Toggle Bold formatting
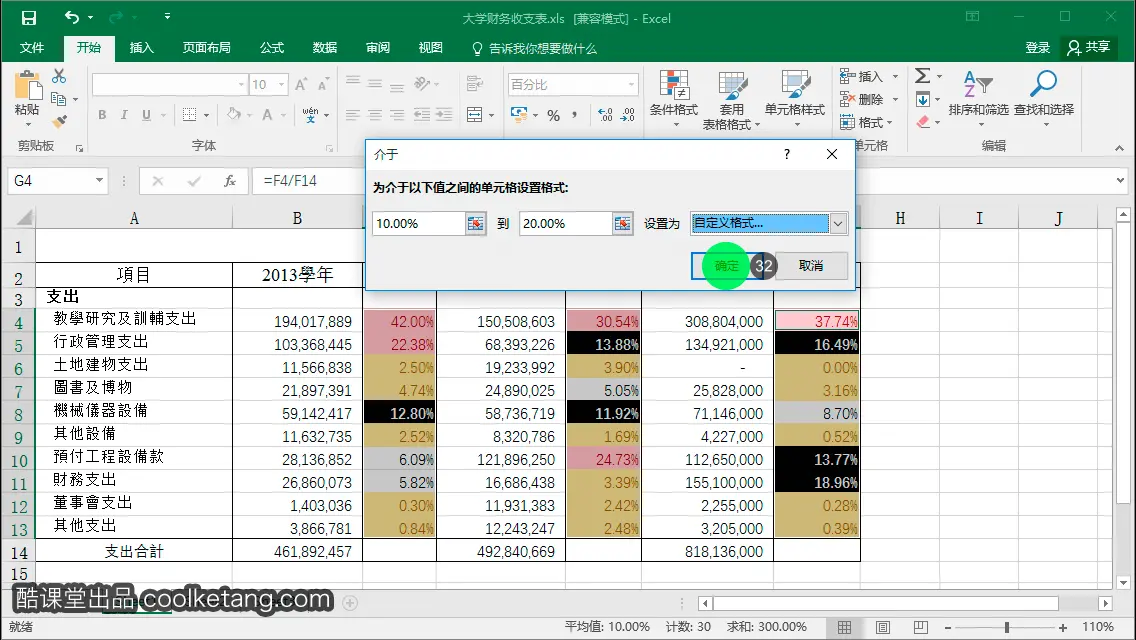The width and height of the screenshot is (1136, 640). click(102, 115)
